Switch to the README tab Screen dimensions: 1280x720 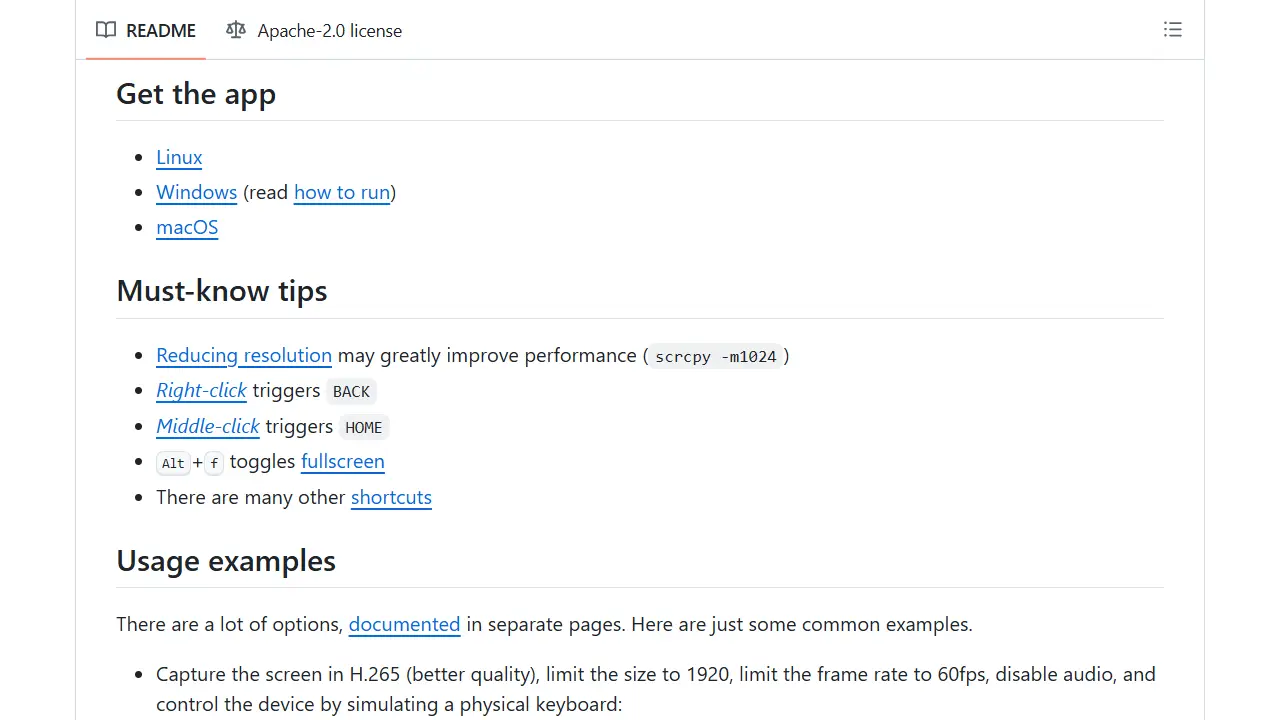146,30
